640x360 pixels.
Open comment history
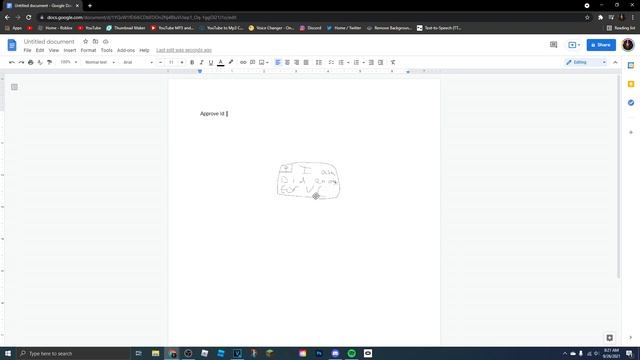553,45
